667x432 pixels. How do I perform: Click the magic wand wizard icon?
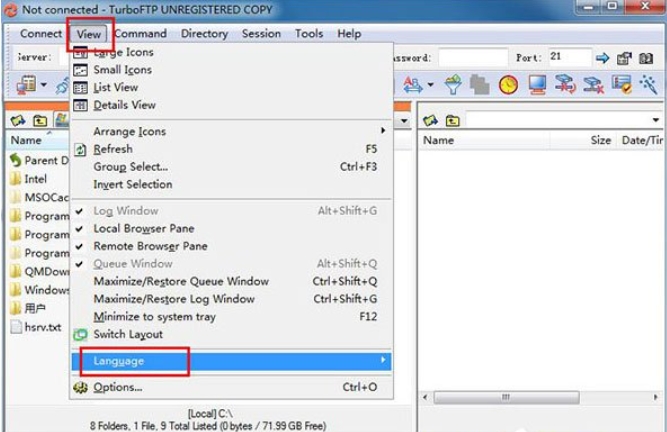649,85
